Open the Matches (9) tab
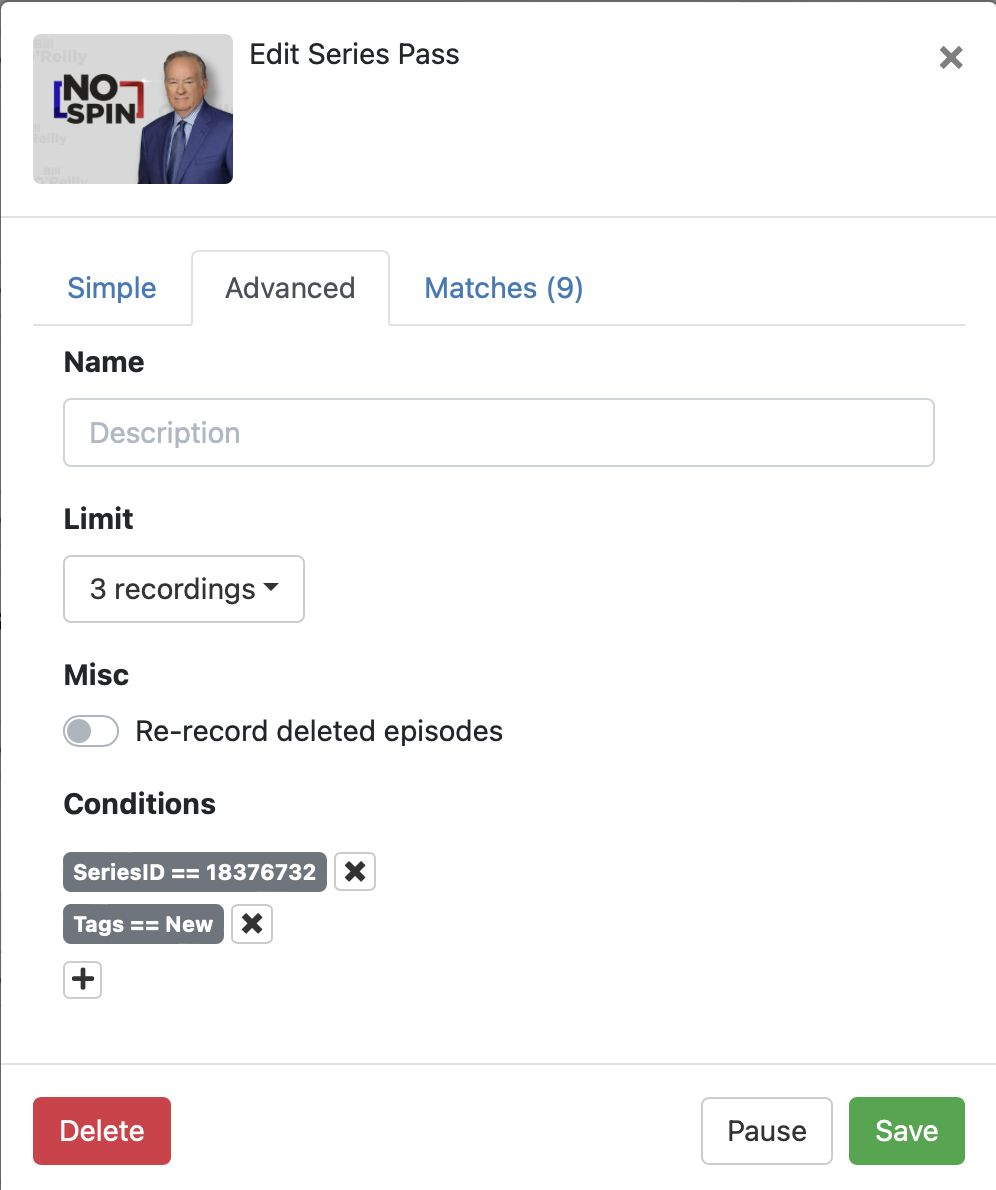This screenshot has width=996, height=1190. click(504, 288)
